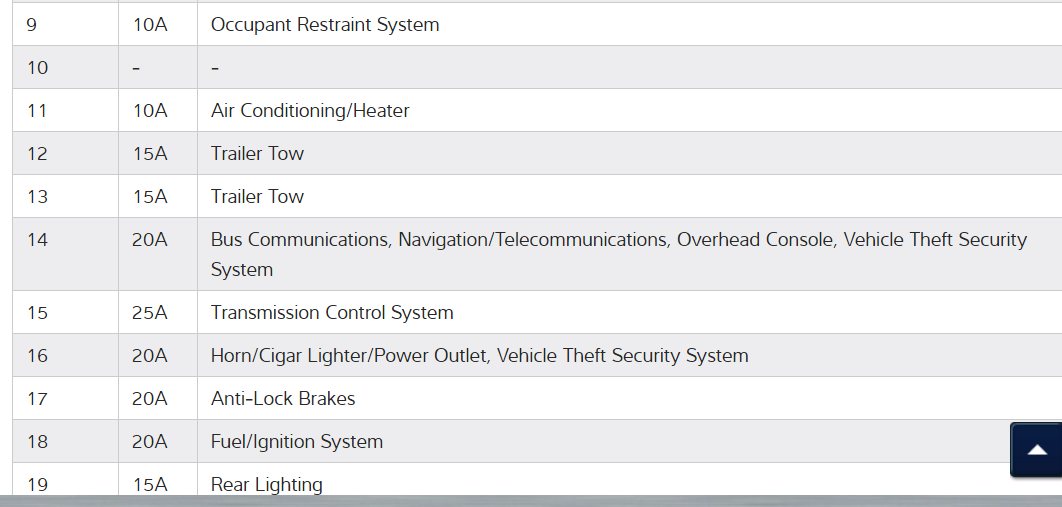Click fuse number 9 in the table

coord(32,25)
